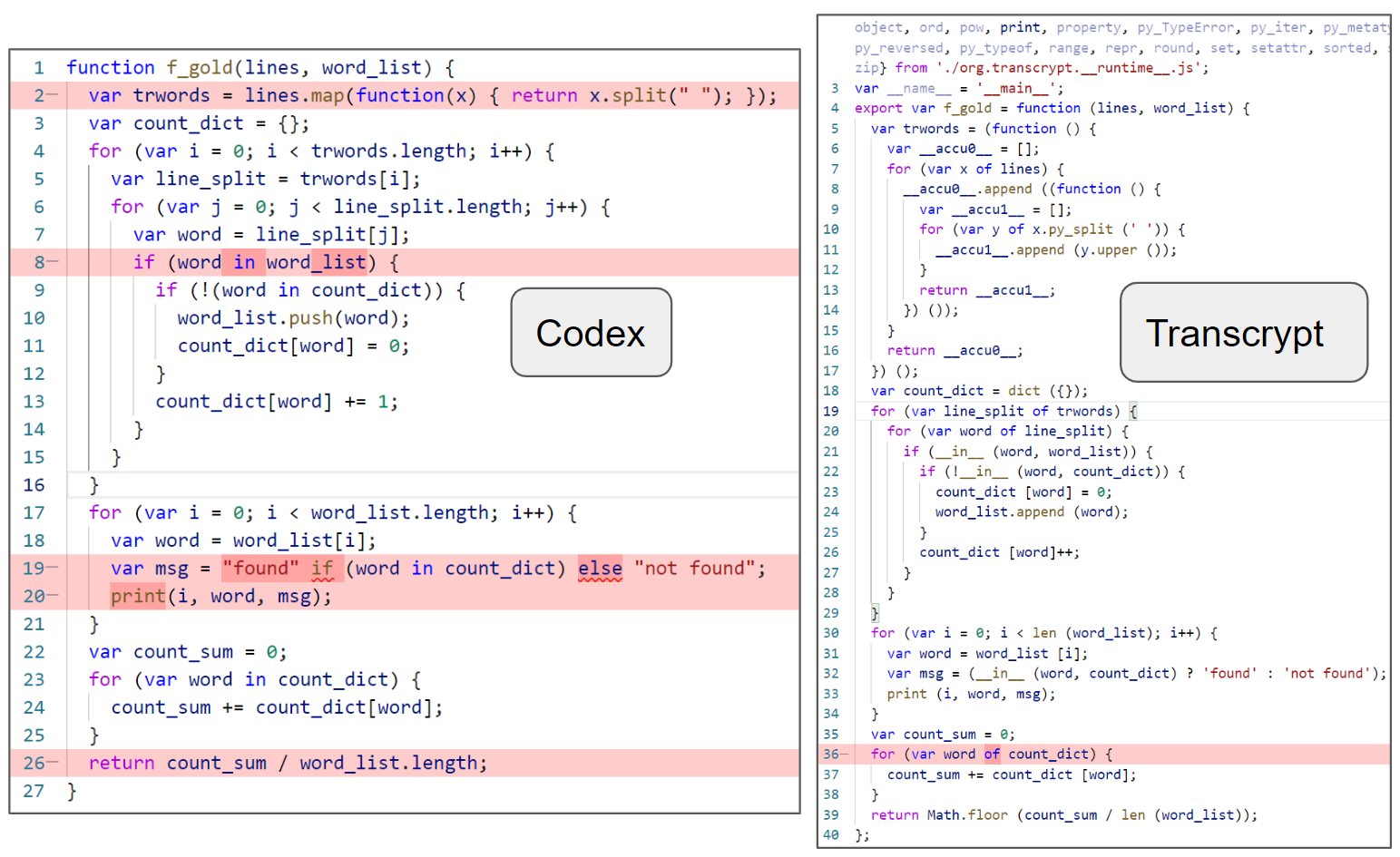Click 'x.split' on Codex line 2
Screen dimensions: 1400x857
click(628, 95)
